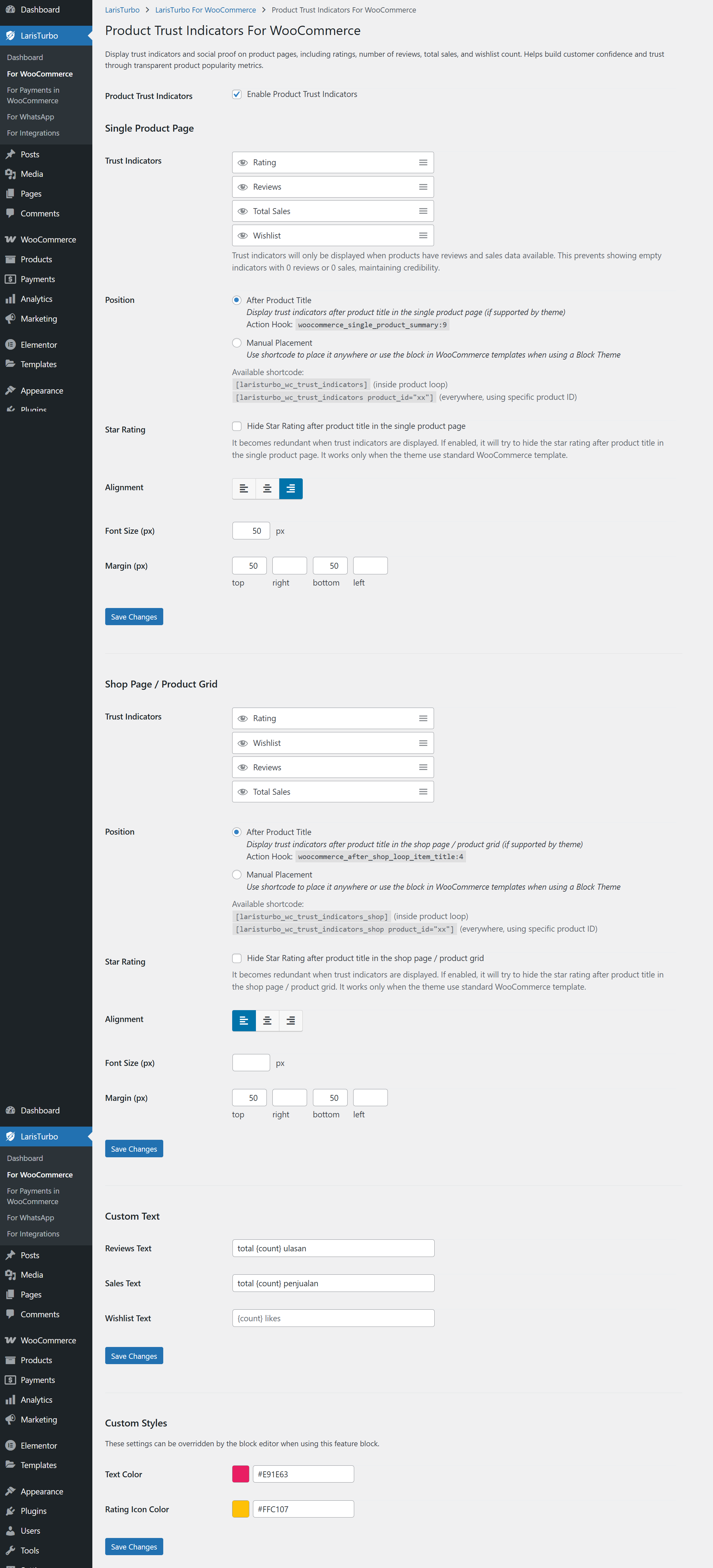The width and height of the screenshot is (713, 1568).
Task: Click drag handle of Rating row in Single Product Page
Action: (423, 163)
